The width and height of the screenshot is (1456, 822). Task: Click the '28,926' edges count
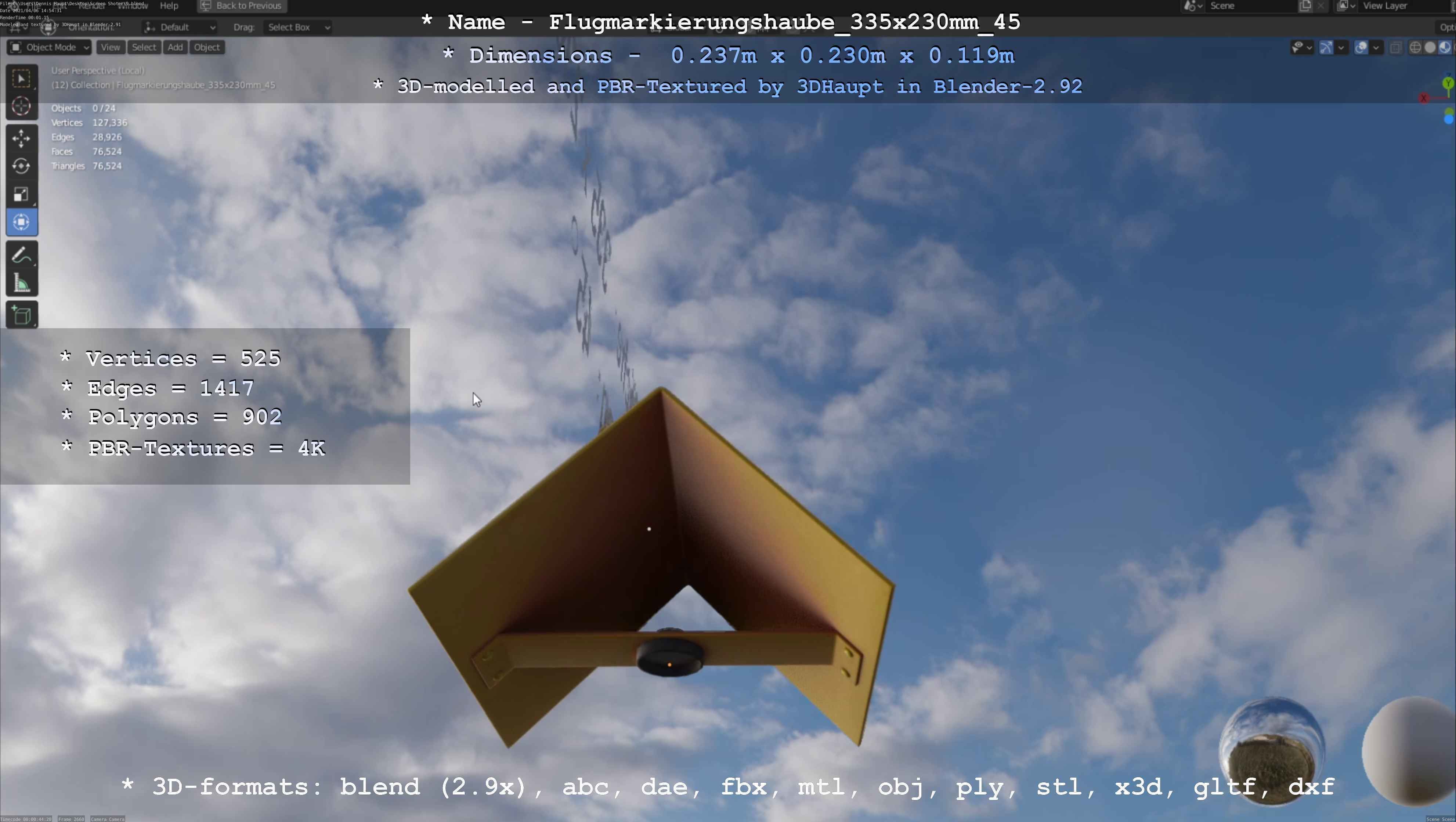pyautogui.click(x=107, y=137)
